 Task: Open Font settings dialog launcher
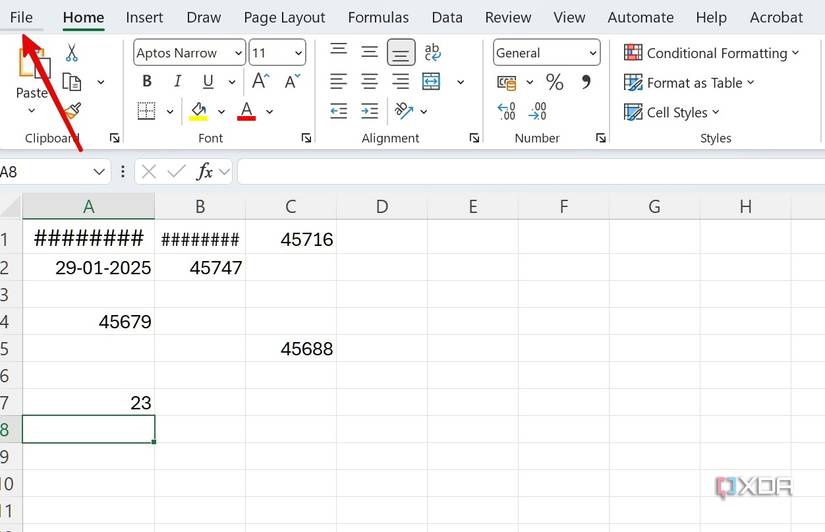pos(306,138)
